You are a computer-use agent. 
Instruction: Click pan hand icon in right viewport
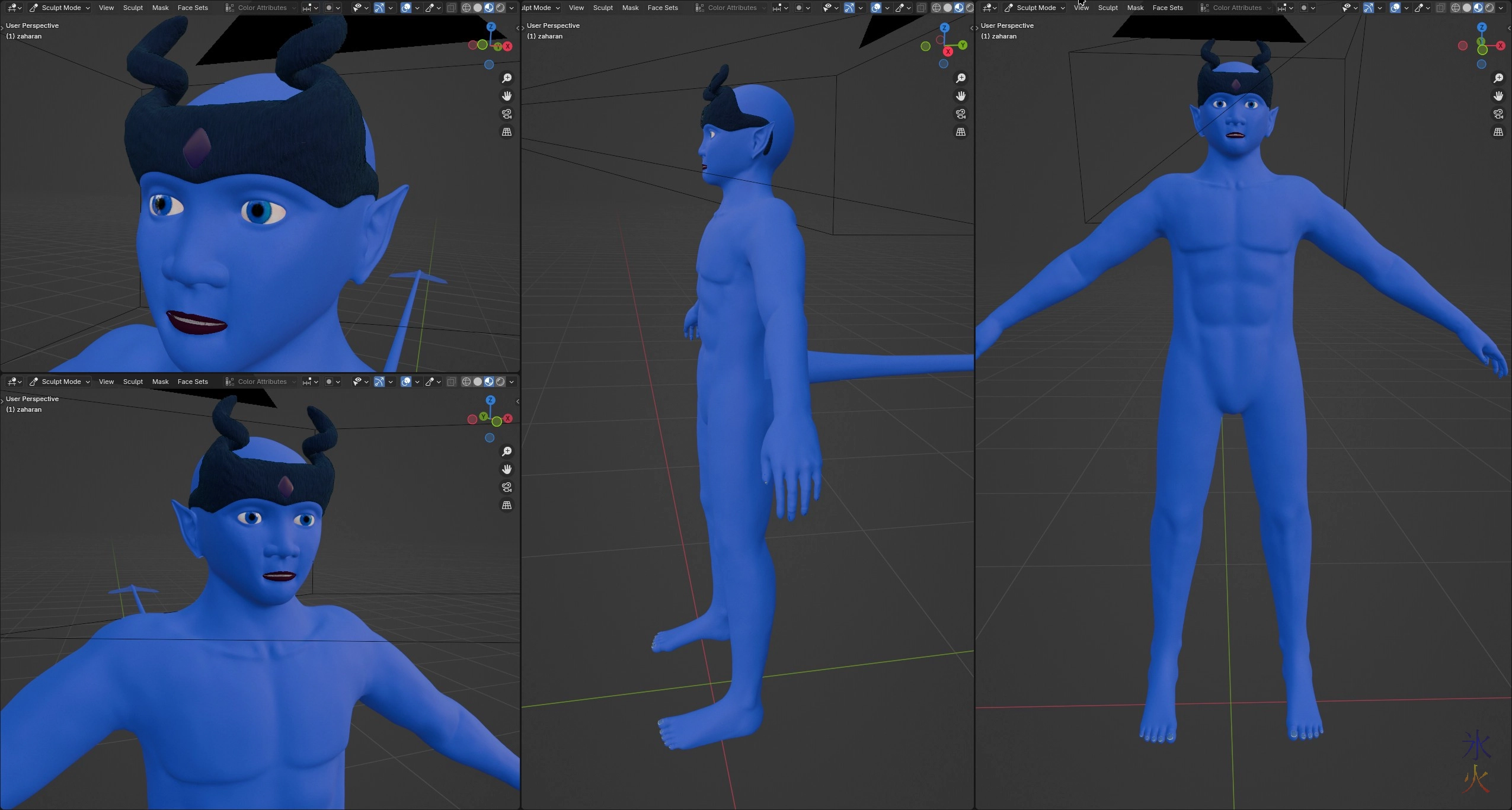tap(1498, 96)
